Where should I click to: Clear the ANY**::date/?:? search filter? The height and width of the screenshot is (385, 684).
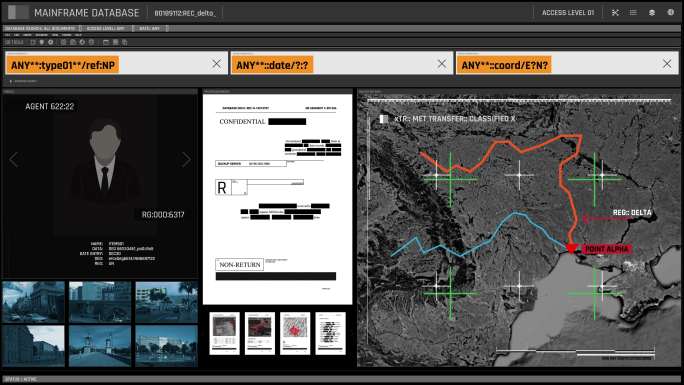(442, 64)
